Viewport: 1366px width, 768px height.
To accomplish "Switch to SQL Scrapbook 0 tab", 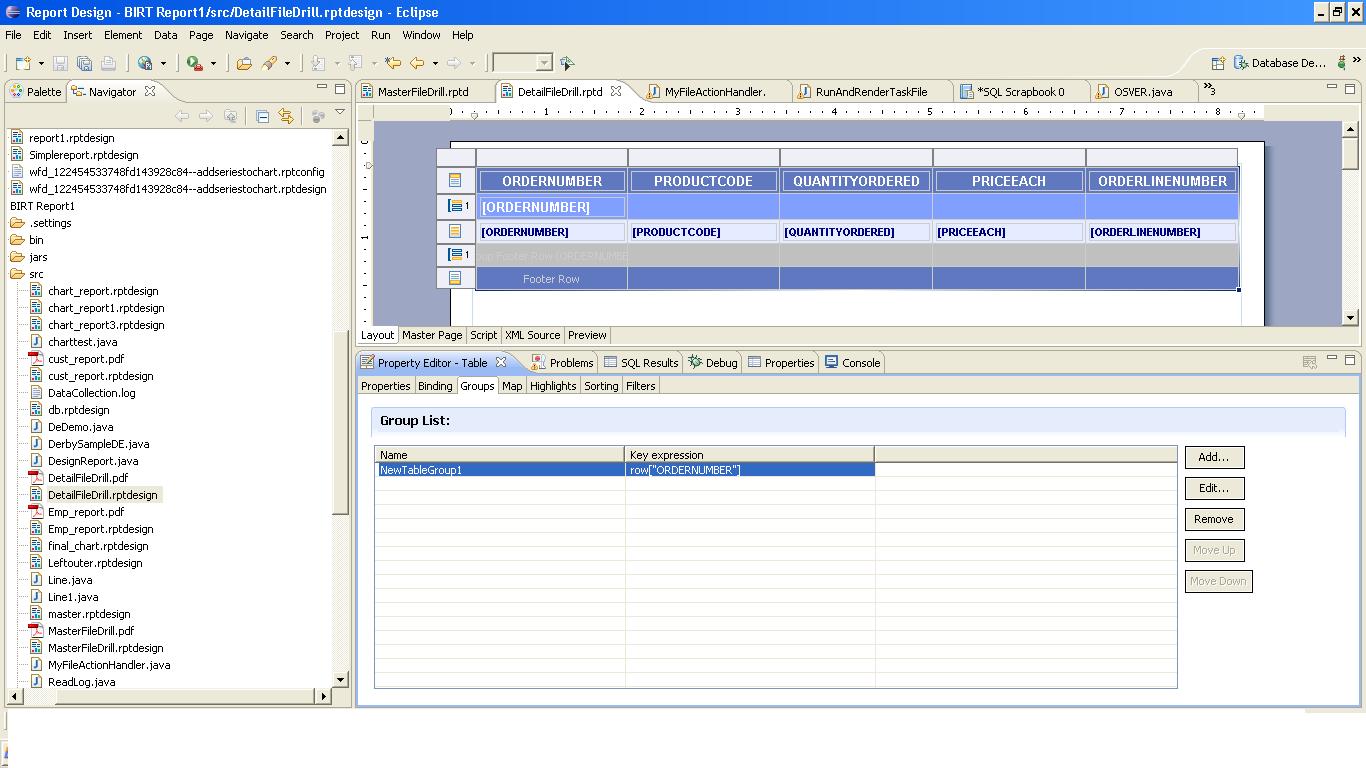I will coord(1021,91).
